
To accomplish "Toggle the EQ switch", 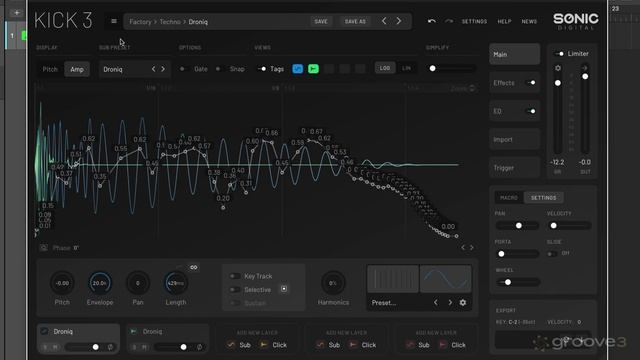I will coord(531,111).
